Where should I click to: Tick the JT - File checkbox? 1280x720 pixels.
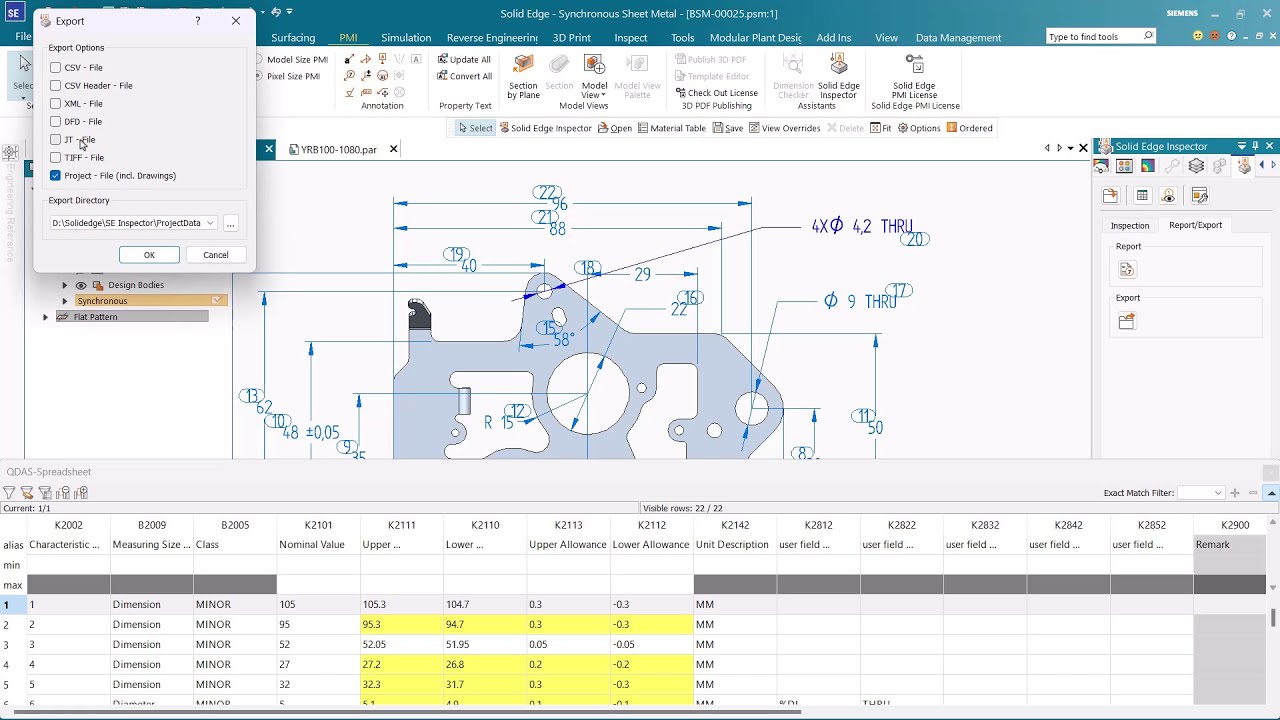55,140
